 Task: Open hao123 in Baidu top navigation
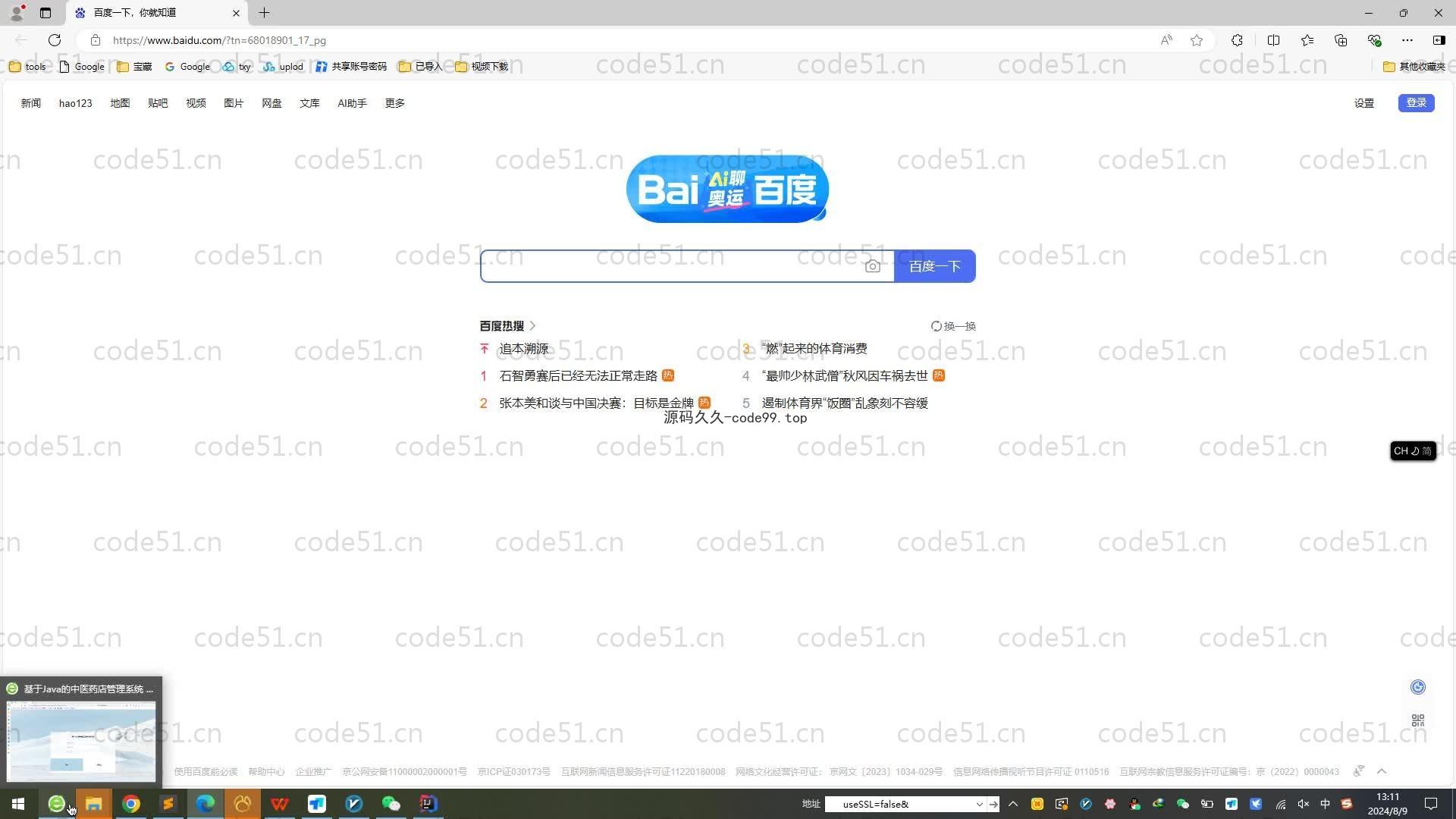[x=75, y=103]
